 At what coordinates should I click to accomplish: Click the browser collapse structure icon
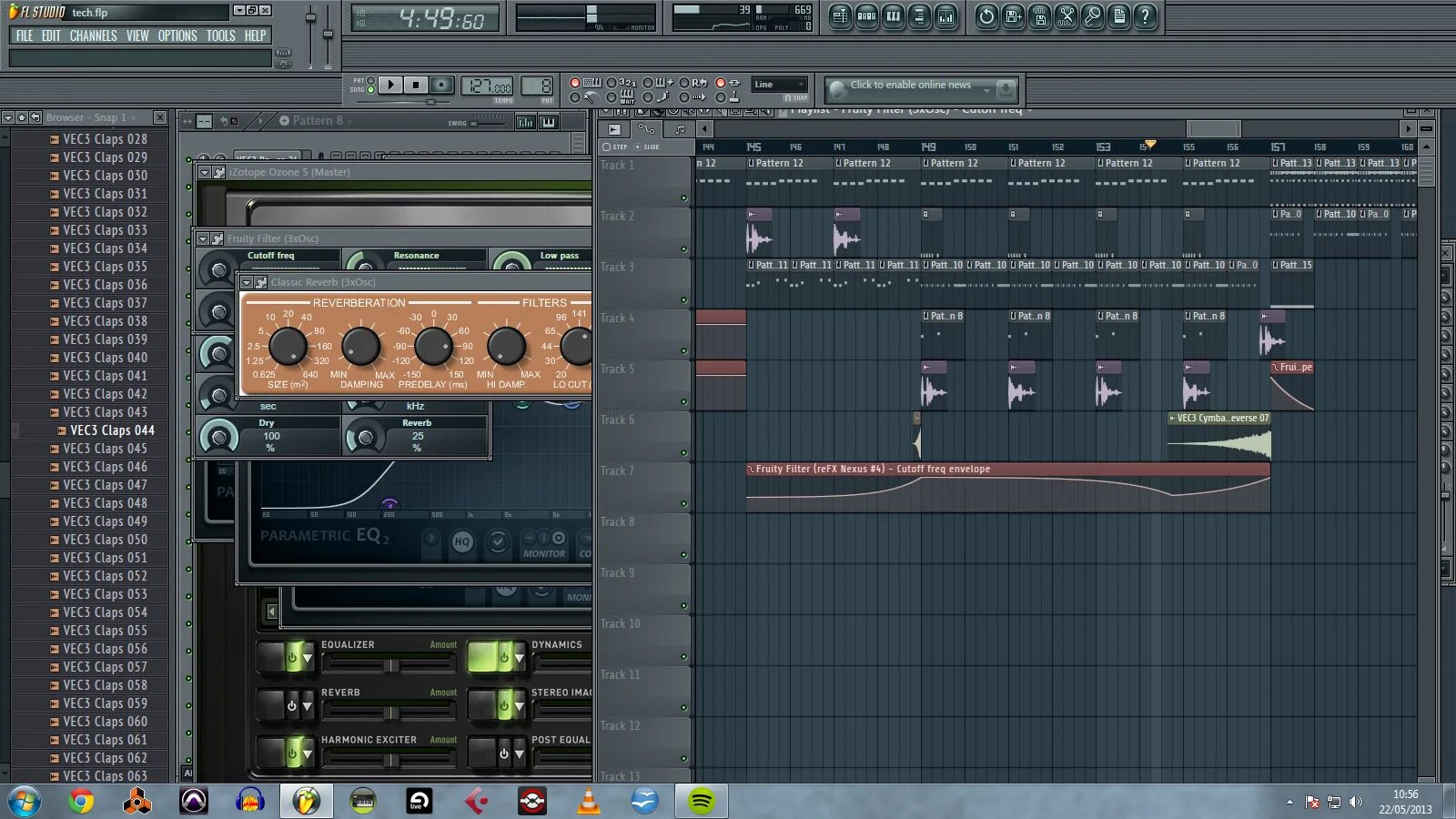tap(21, 117)
